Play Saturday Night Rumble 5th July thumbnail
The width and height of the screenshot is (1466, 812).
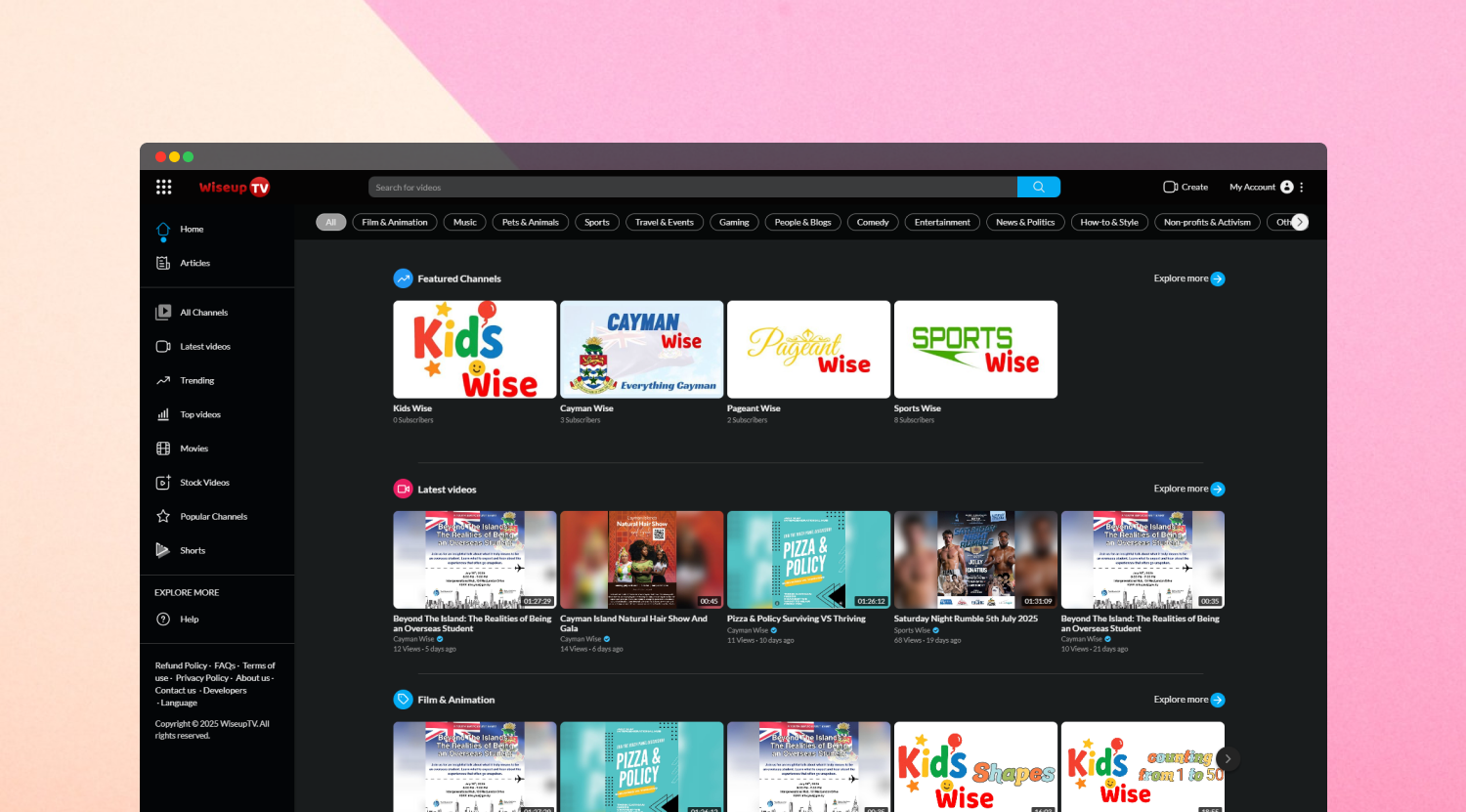(x=975, y=560)
